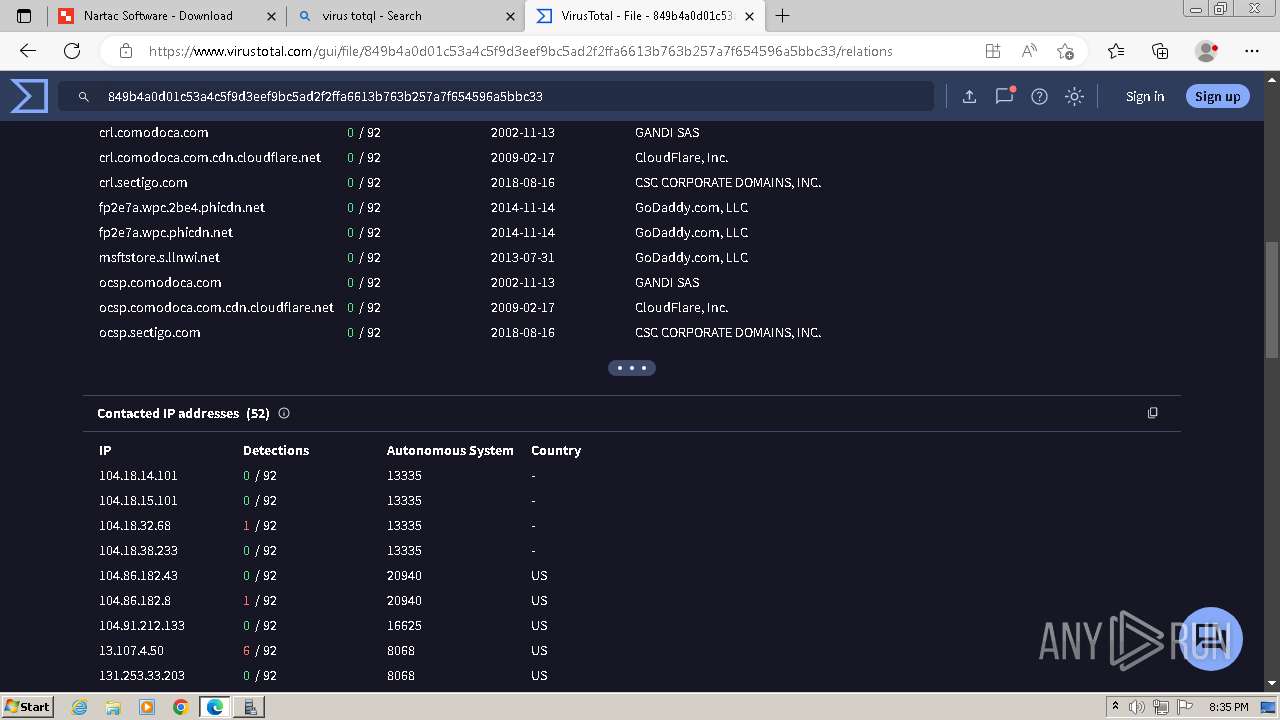Click the 6 / 92 detections value

[260, 650]
